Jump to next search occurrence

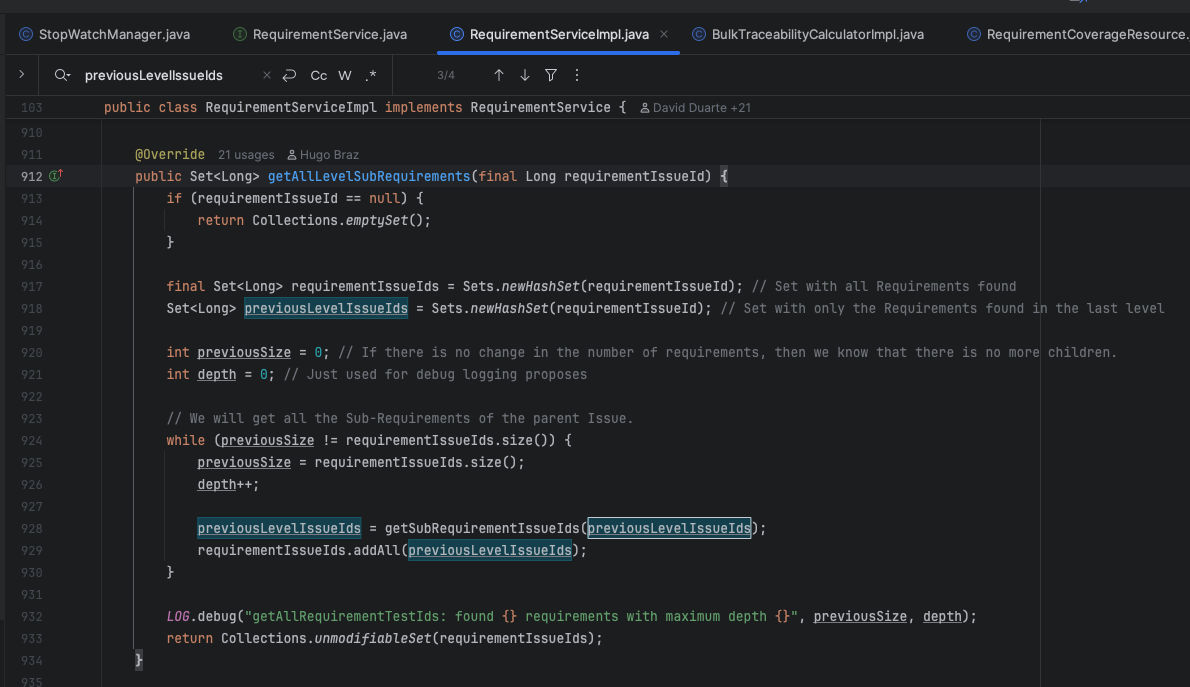pos(525,75)
